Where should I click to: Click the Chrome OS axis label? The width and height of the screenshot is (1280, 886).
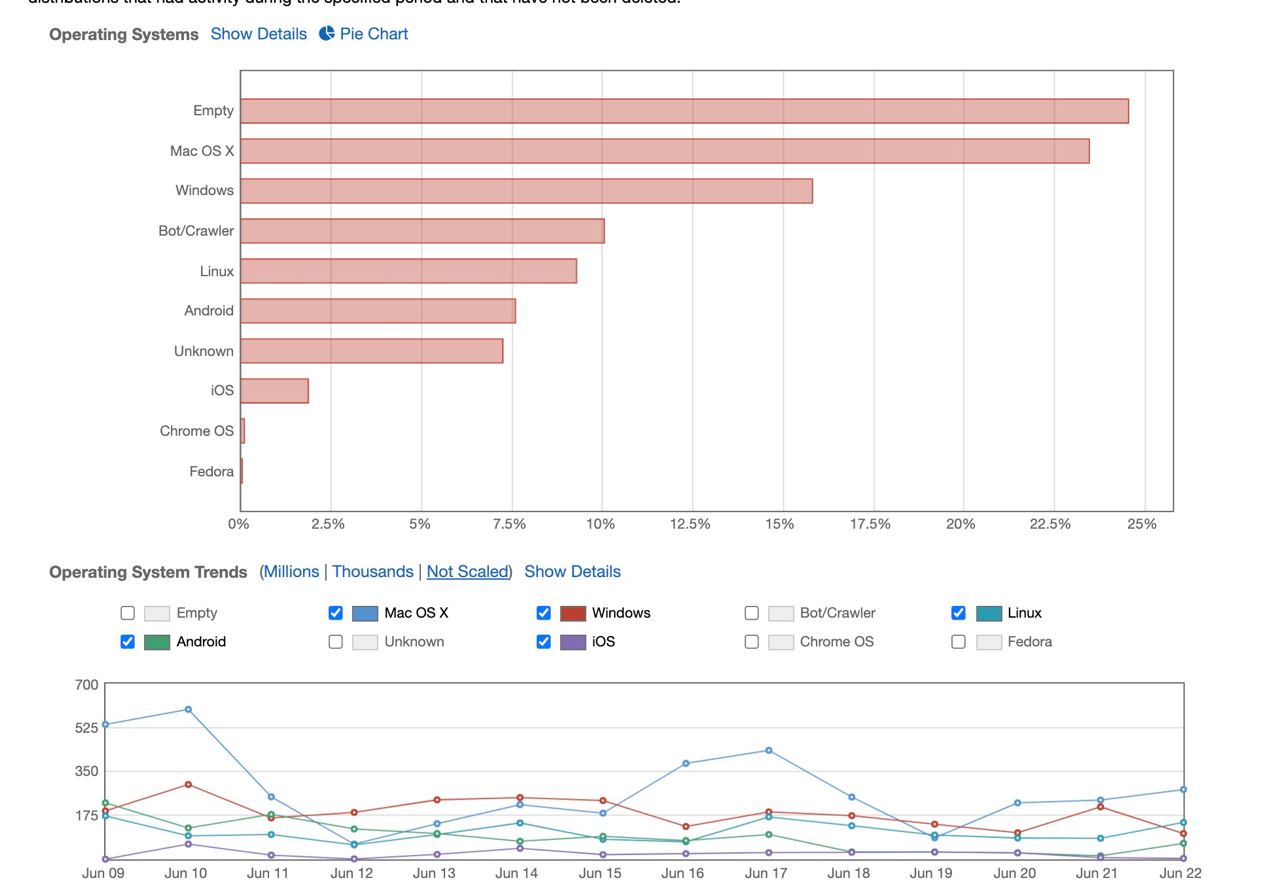coord(197,431)
